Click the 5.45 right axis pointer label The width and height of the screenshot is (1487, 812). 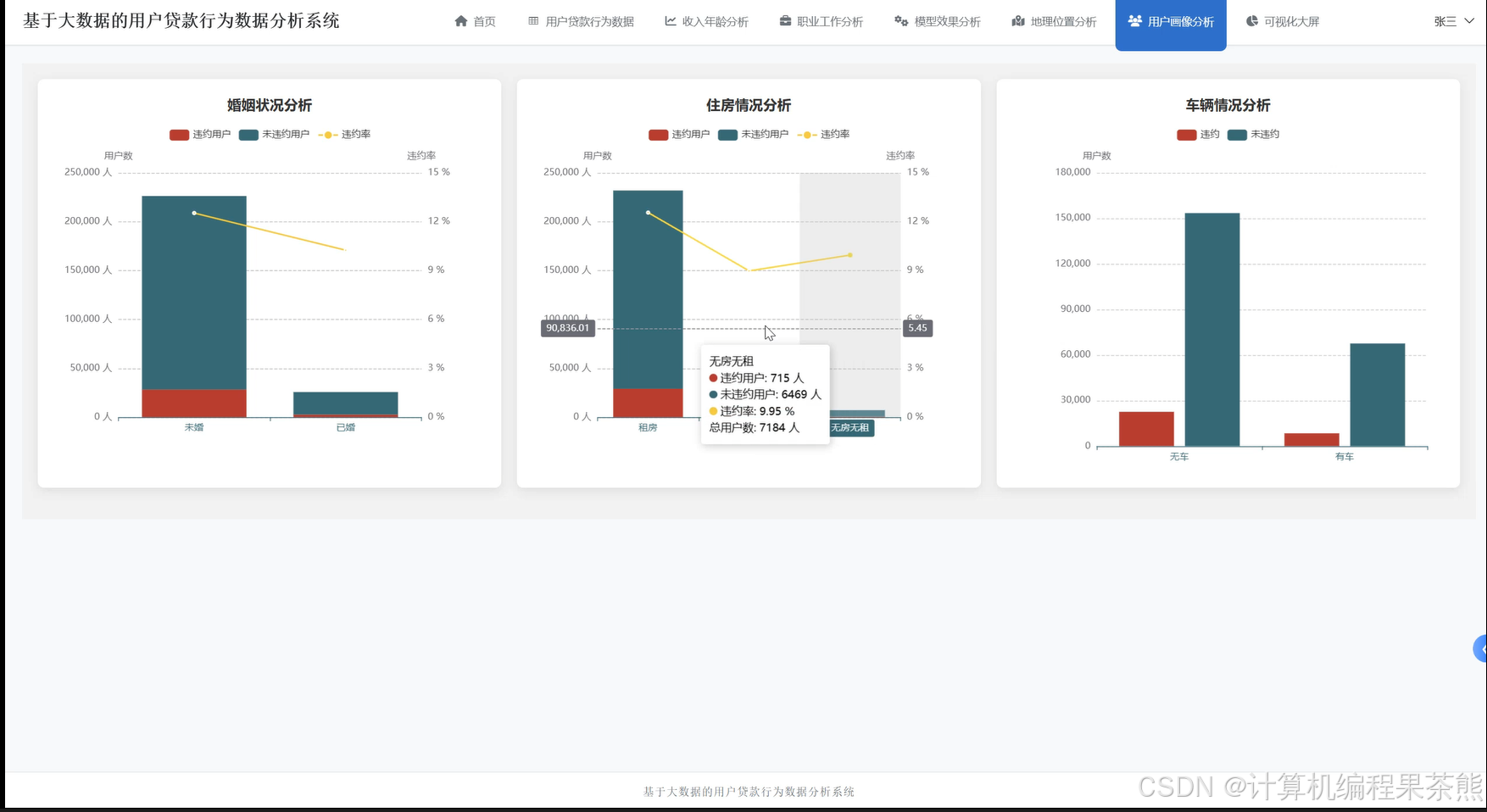coord(918,328)
